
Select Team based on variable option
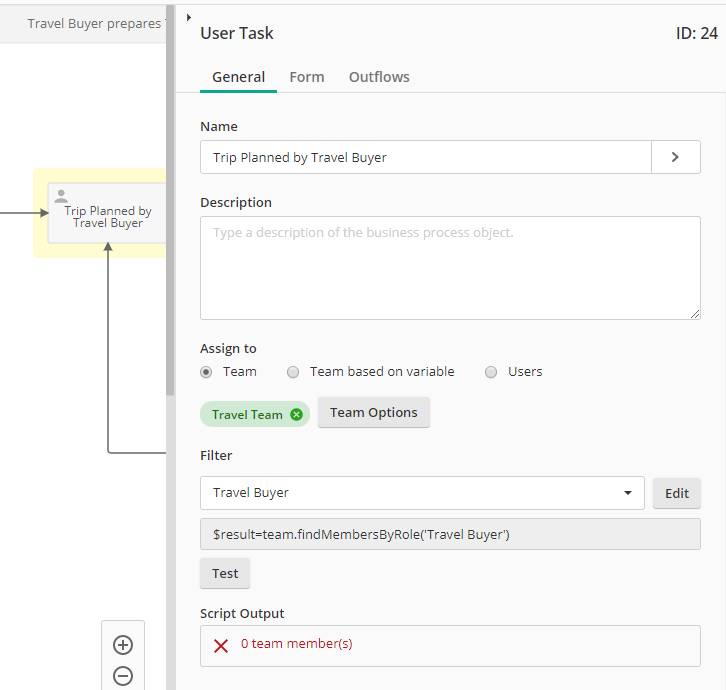tap(293, 372)
